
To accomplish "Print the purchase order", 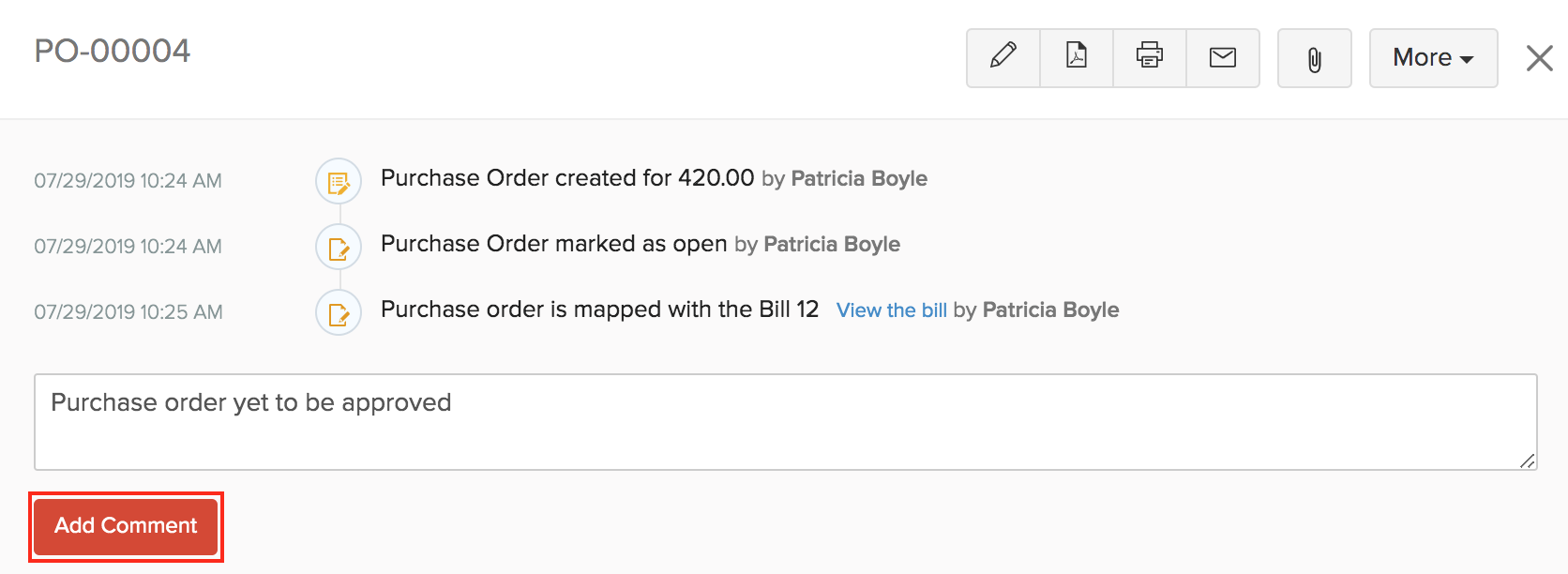I will click(x=1150, y=57).
